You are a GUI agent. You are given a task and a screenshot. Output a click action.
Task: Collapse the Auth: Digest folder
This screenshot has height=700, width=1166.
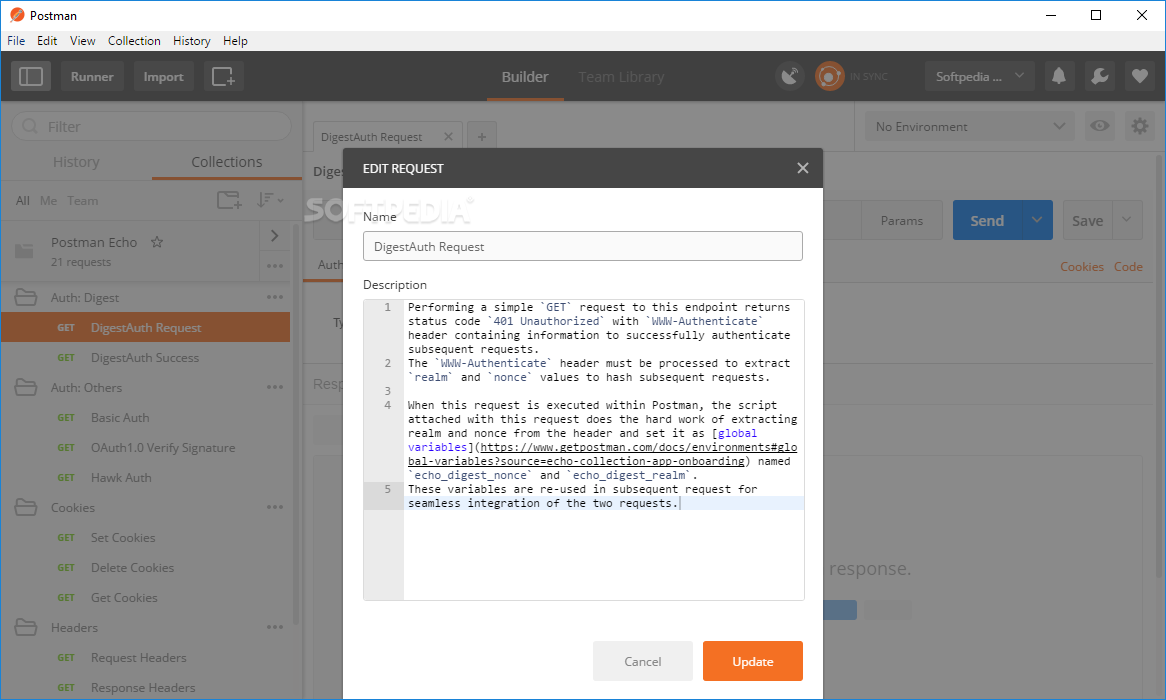26,298
